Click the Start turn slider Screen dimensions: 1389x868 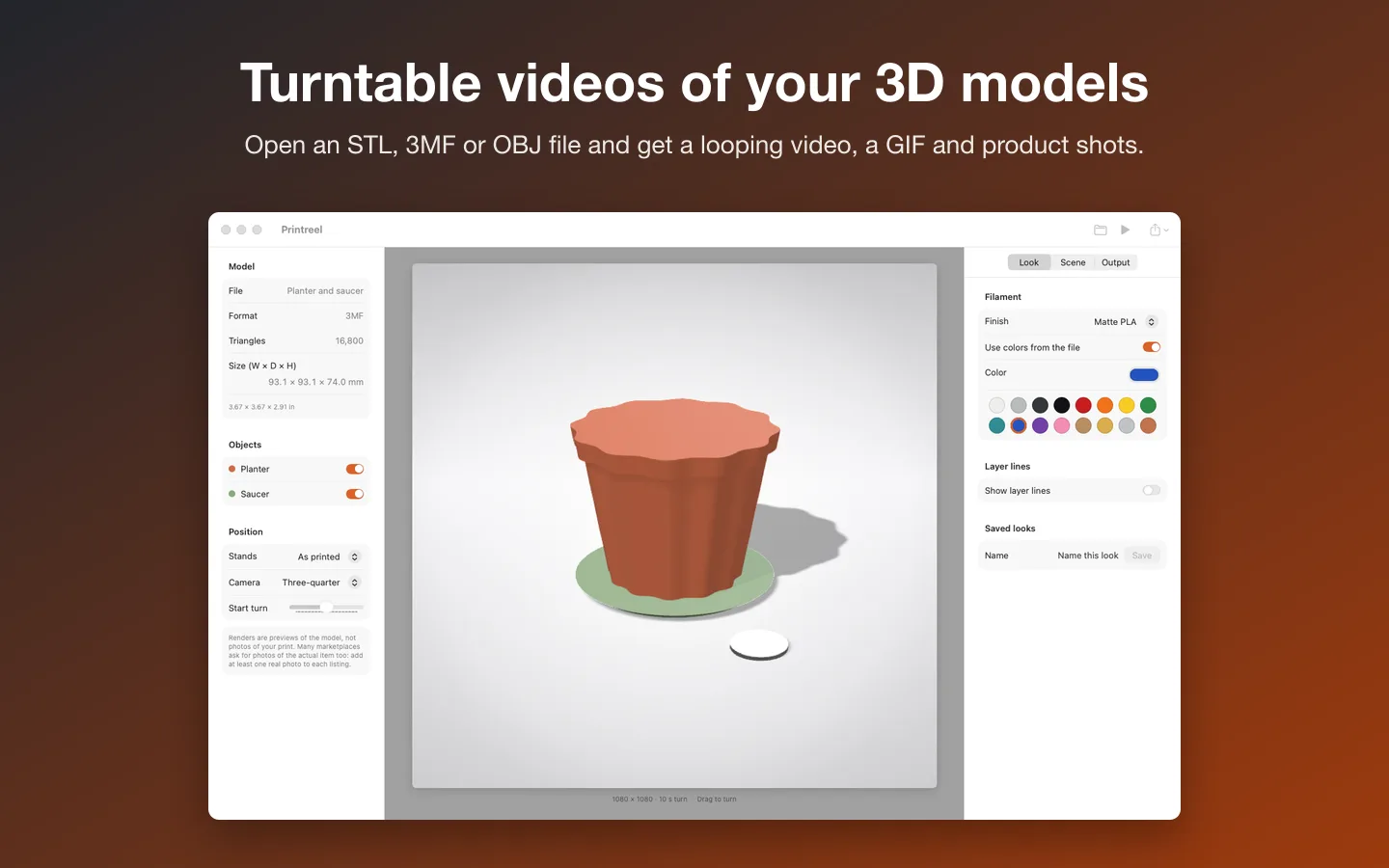[326, 608]
